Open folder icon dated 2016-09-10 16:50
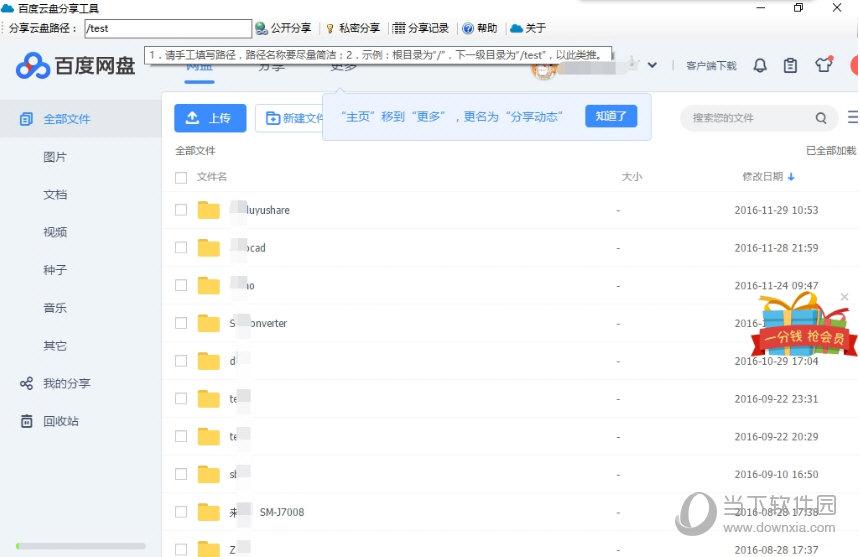This screenshot has height=557, width=860. (x=208, y=474)
